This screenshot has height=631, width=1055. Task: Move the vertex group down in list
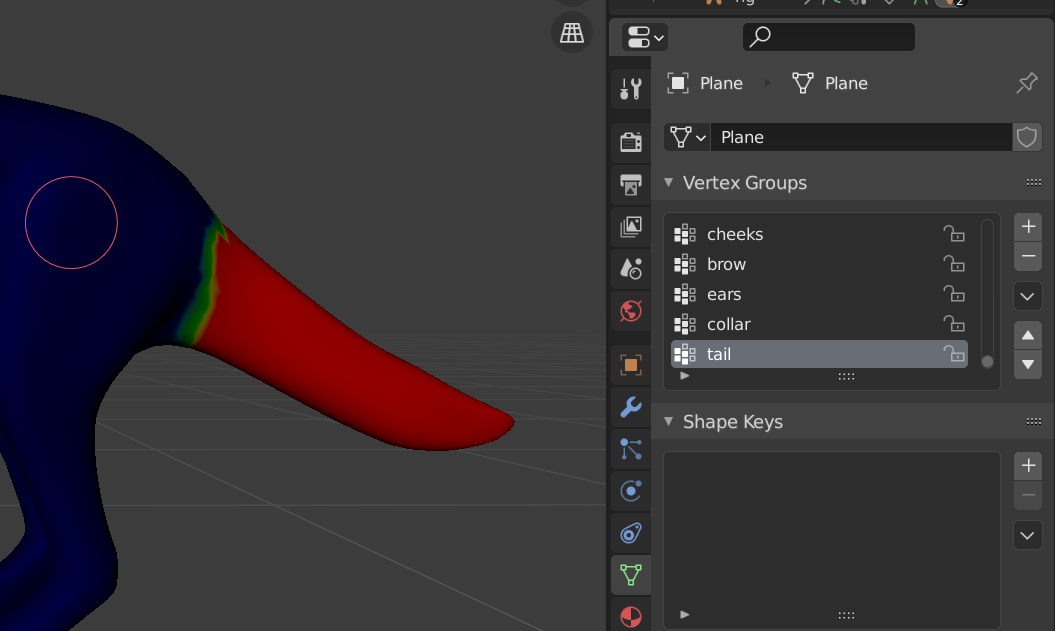(x=1028, y=365)
